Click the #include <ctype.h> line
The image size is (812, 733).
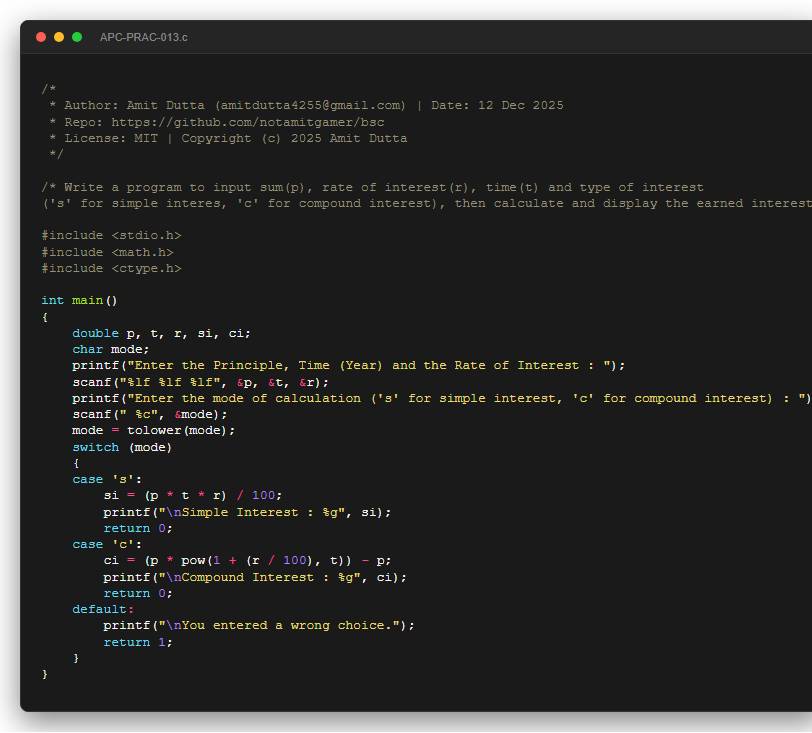[x=111, y=268]
